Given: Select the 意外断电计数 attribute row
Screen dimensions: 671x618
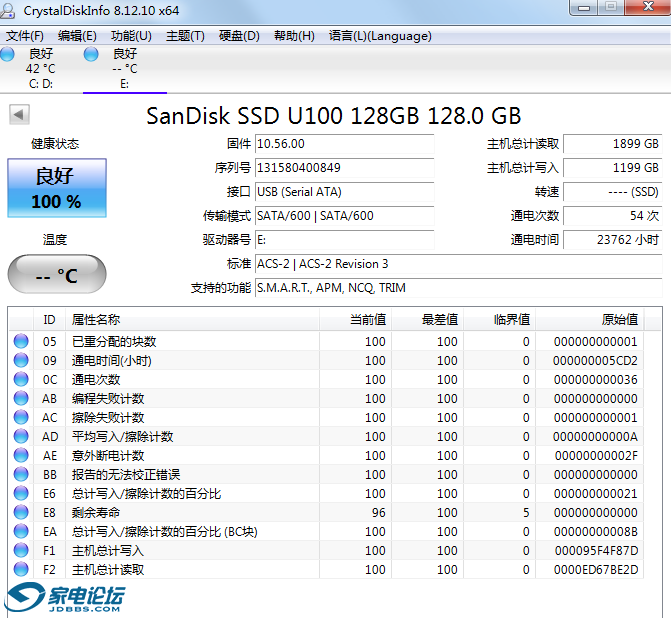Looking at the screenshot, I should (x=326, y=455).
